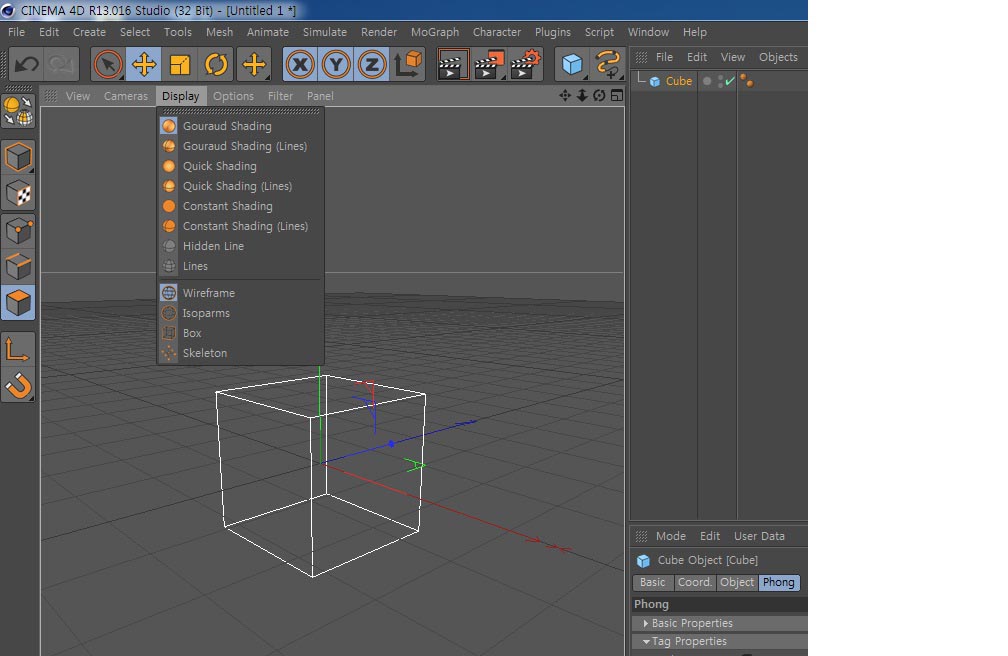Open the MoGraph menu
This screenshot has width=1008, height=656.
pos(435,32)
